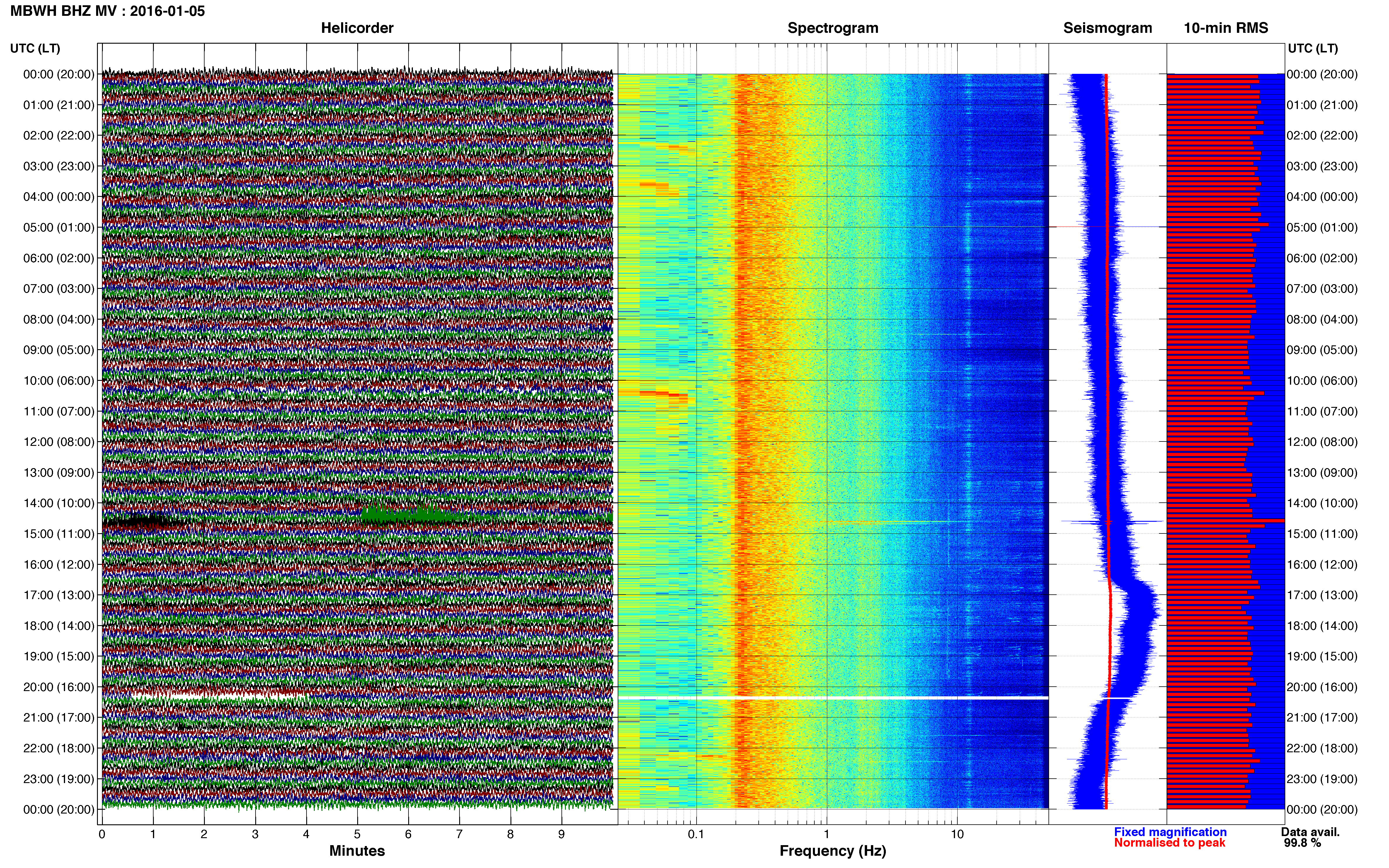
Task: Click the tallest RMS bar near 14:30
Action: [1225, 521]
